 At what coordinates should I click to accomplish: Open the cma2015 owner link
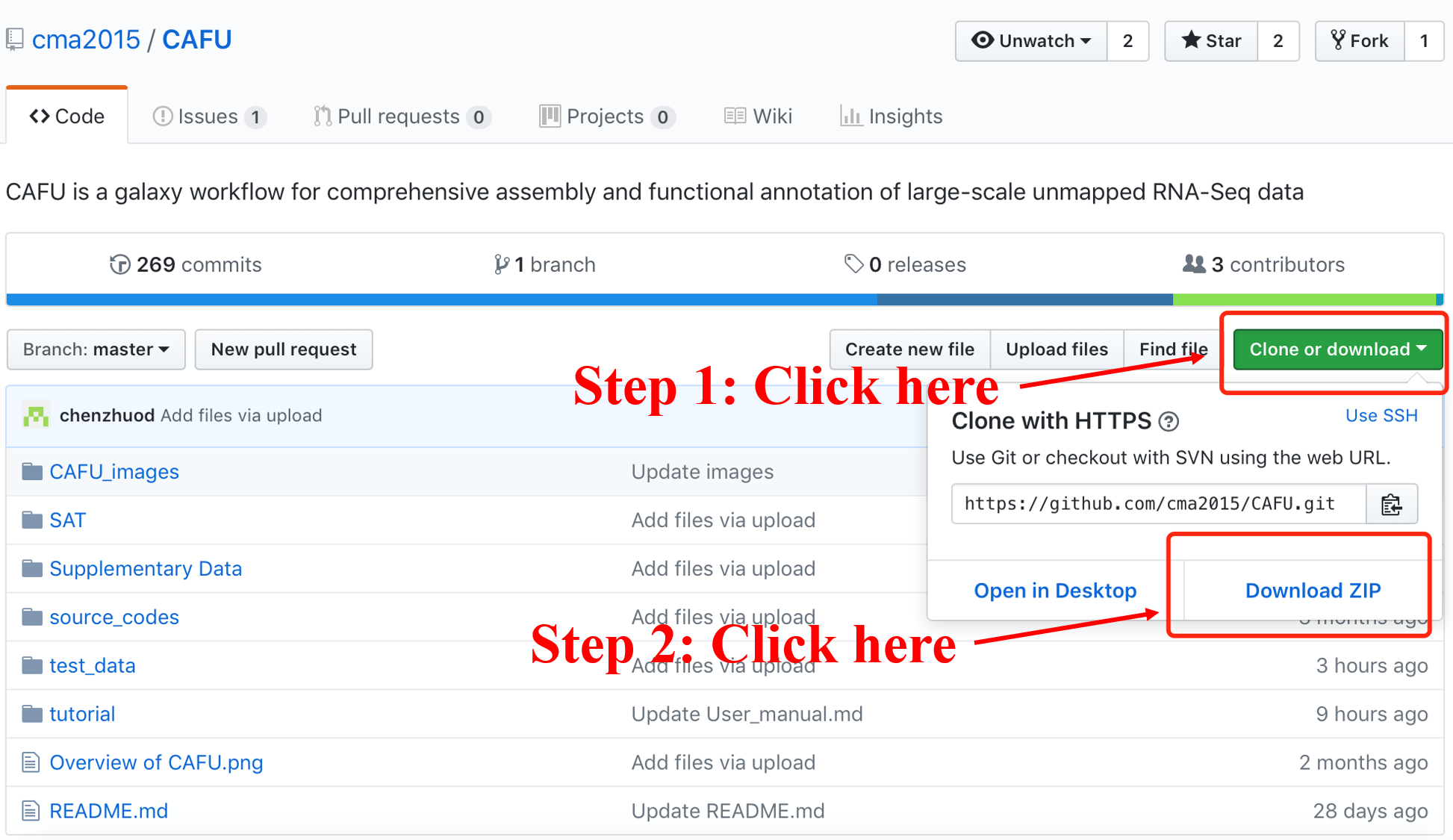(x=86, y=40)
